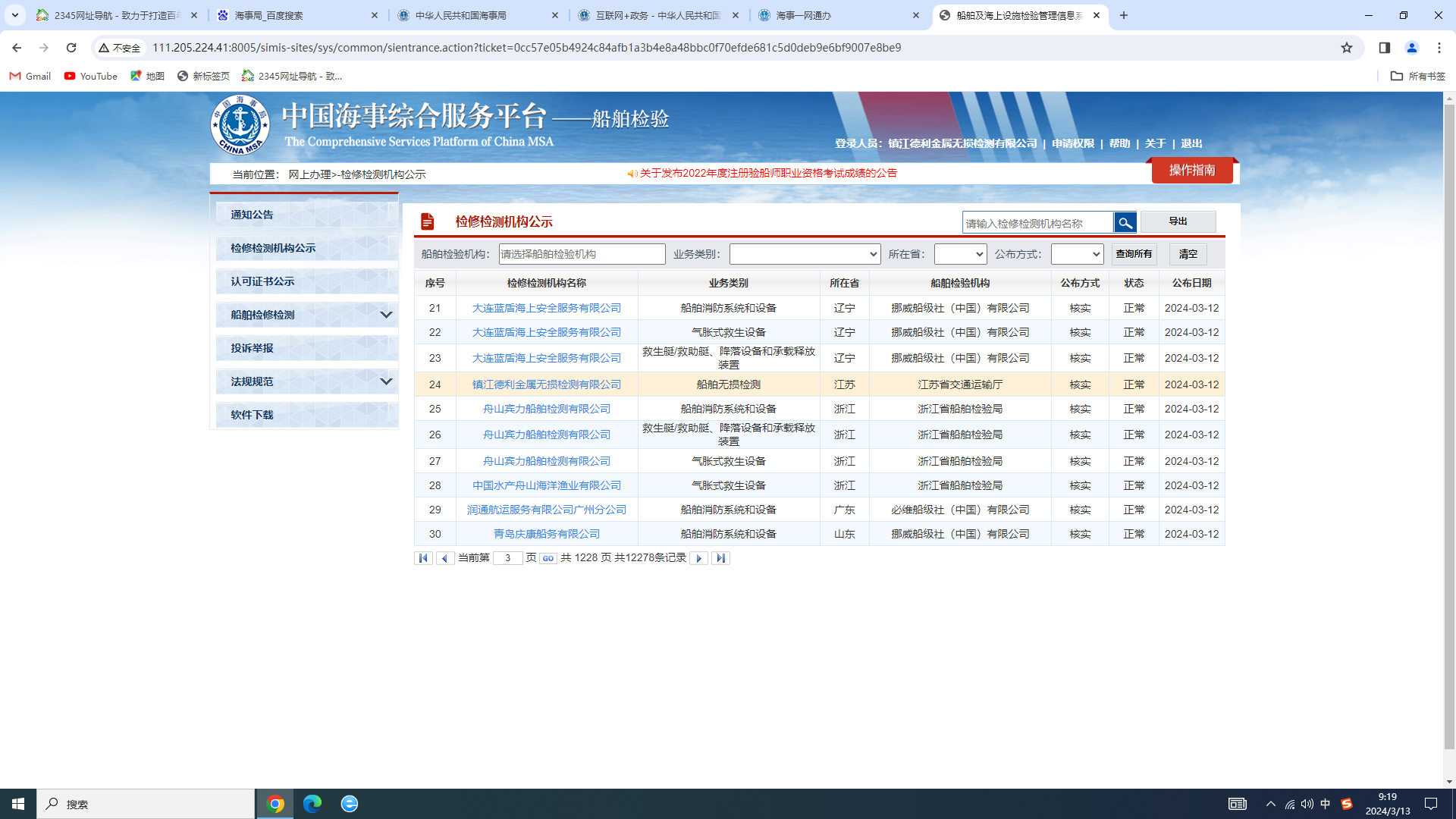The width and height of the screenshot is (1456, 819).
Task: Click the China MSA logo emblem
Action: coord(240,125)
